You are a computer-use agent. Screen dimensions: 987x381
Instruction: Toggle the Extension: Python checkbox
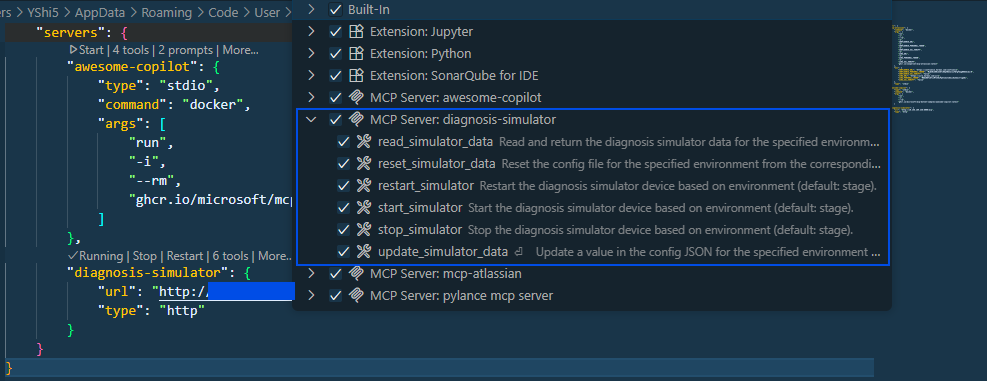[x=336, y=54]
